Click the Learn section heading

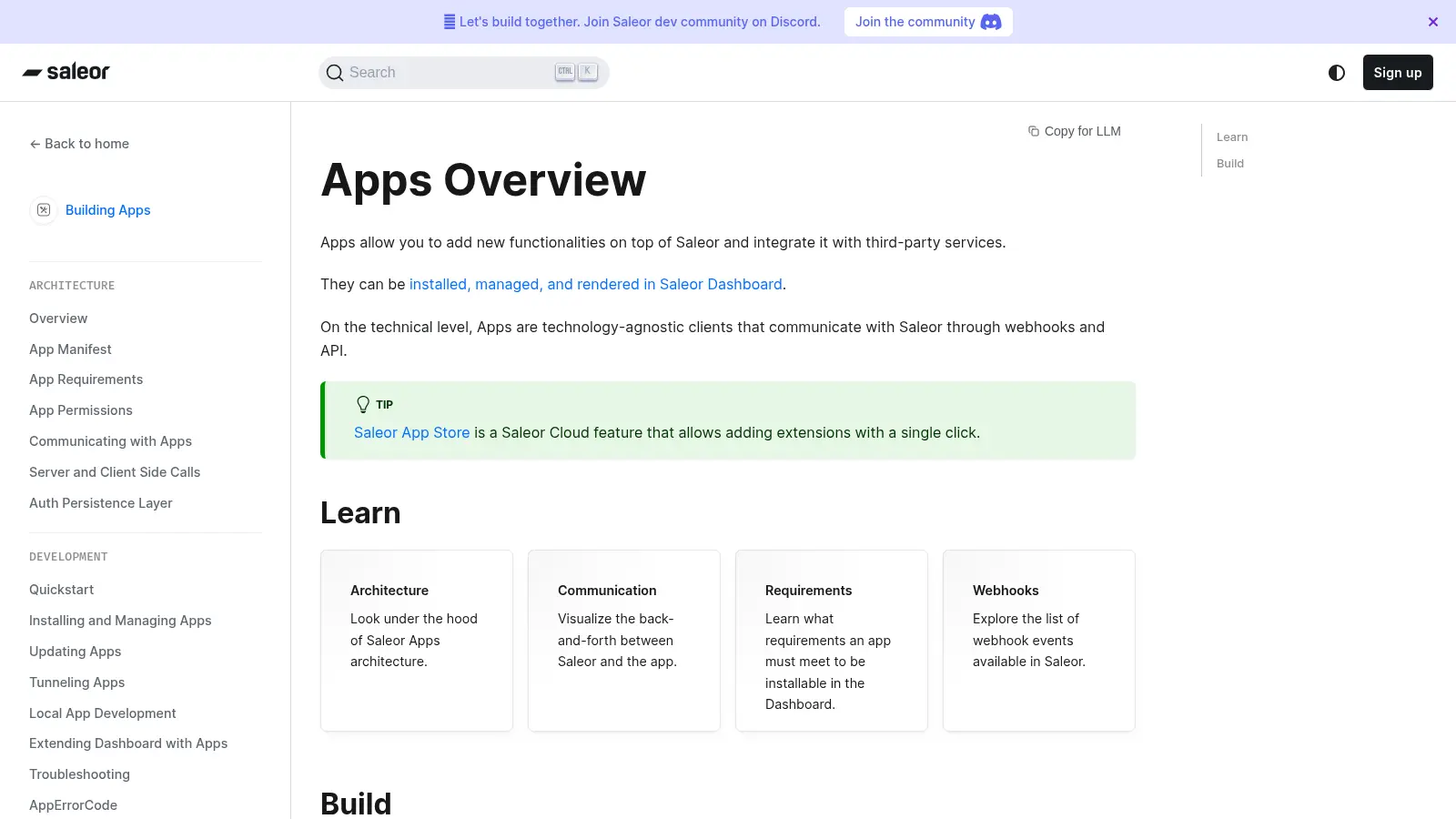360,513
